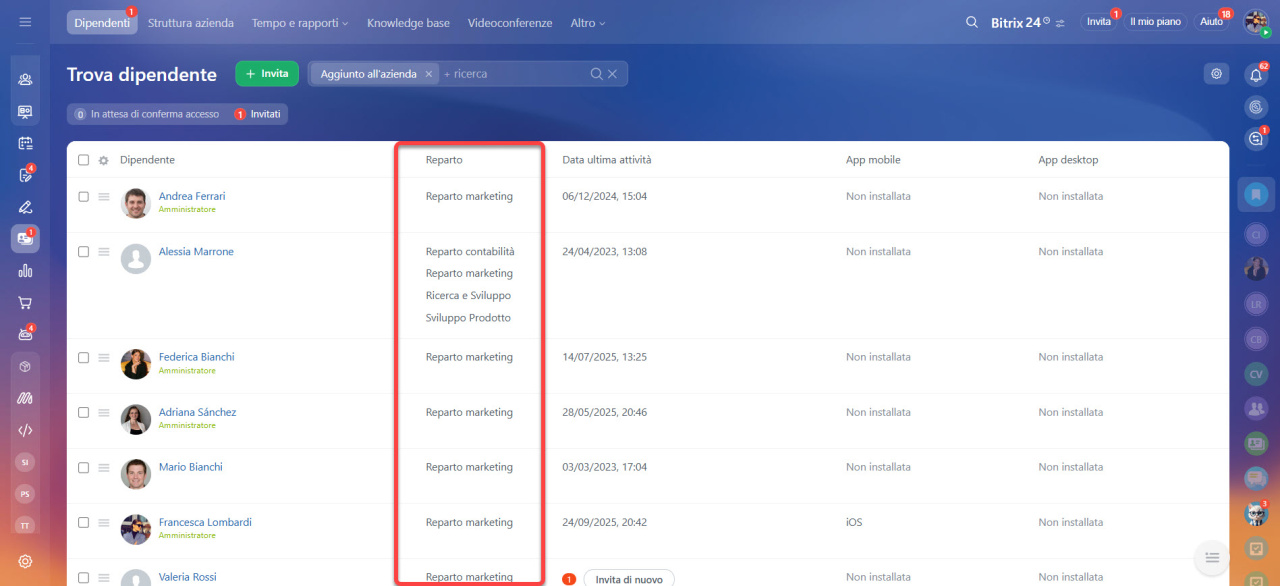Expand the Altro menu
This screenshot has width=1280, height=586.
(587, 22)
